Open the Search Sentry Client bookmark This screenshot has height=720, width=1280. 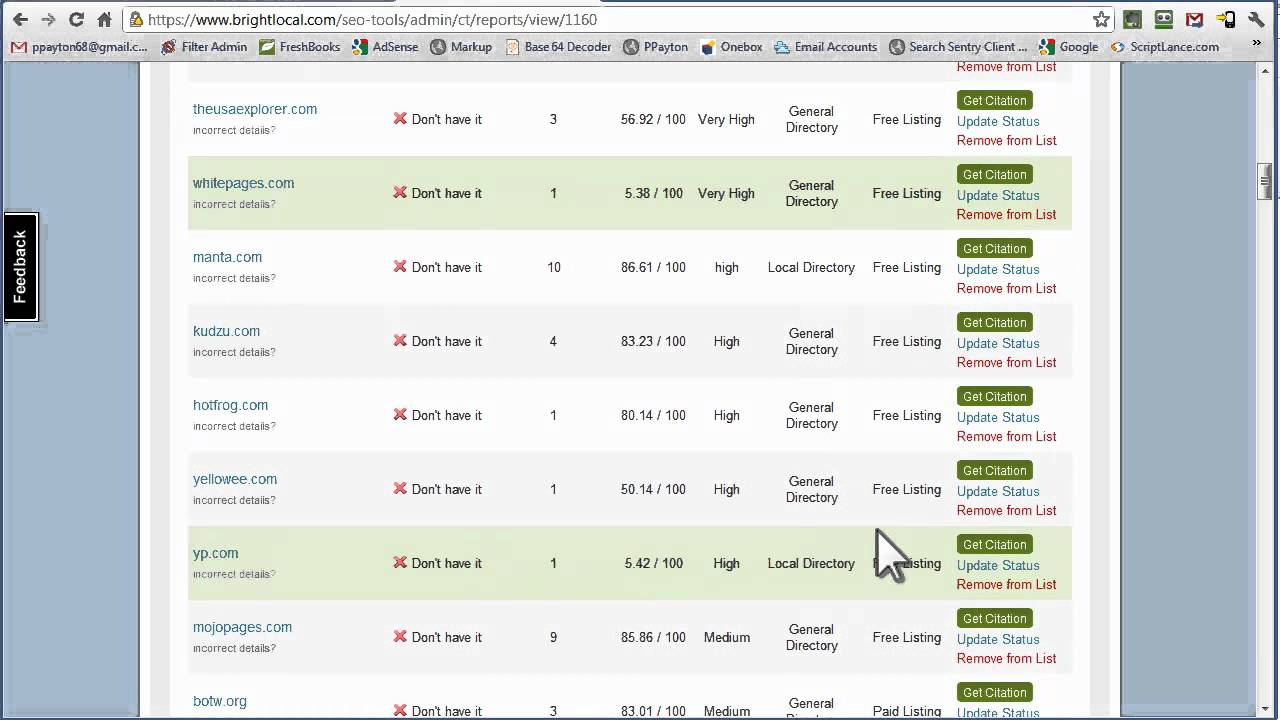click(x=958, y=47)
